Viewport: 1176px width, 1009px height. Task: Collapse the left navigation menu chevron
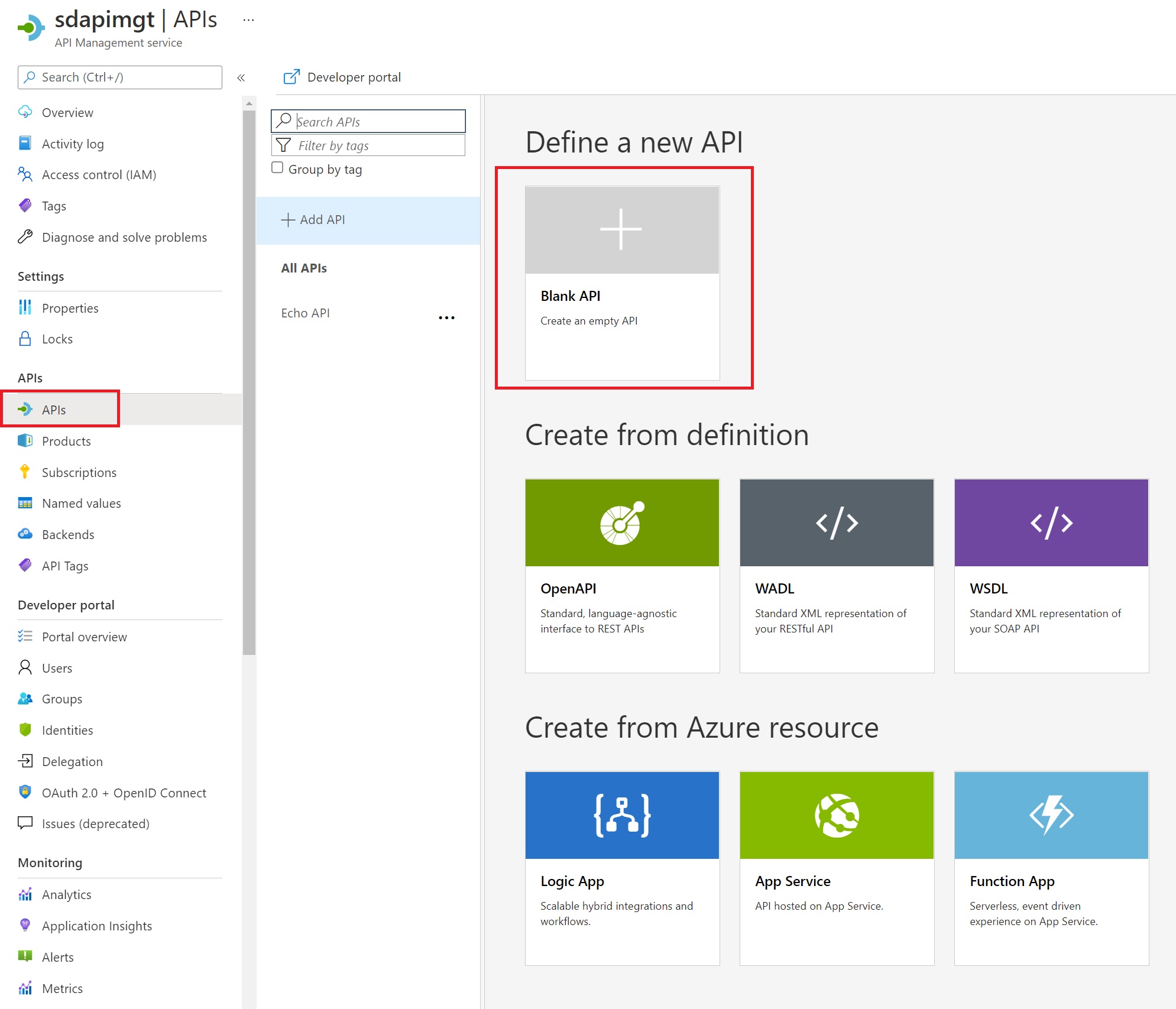click(241, 77)
